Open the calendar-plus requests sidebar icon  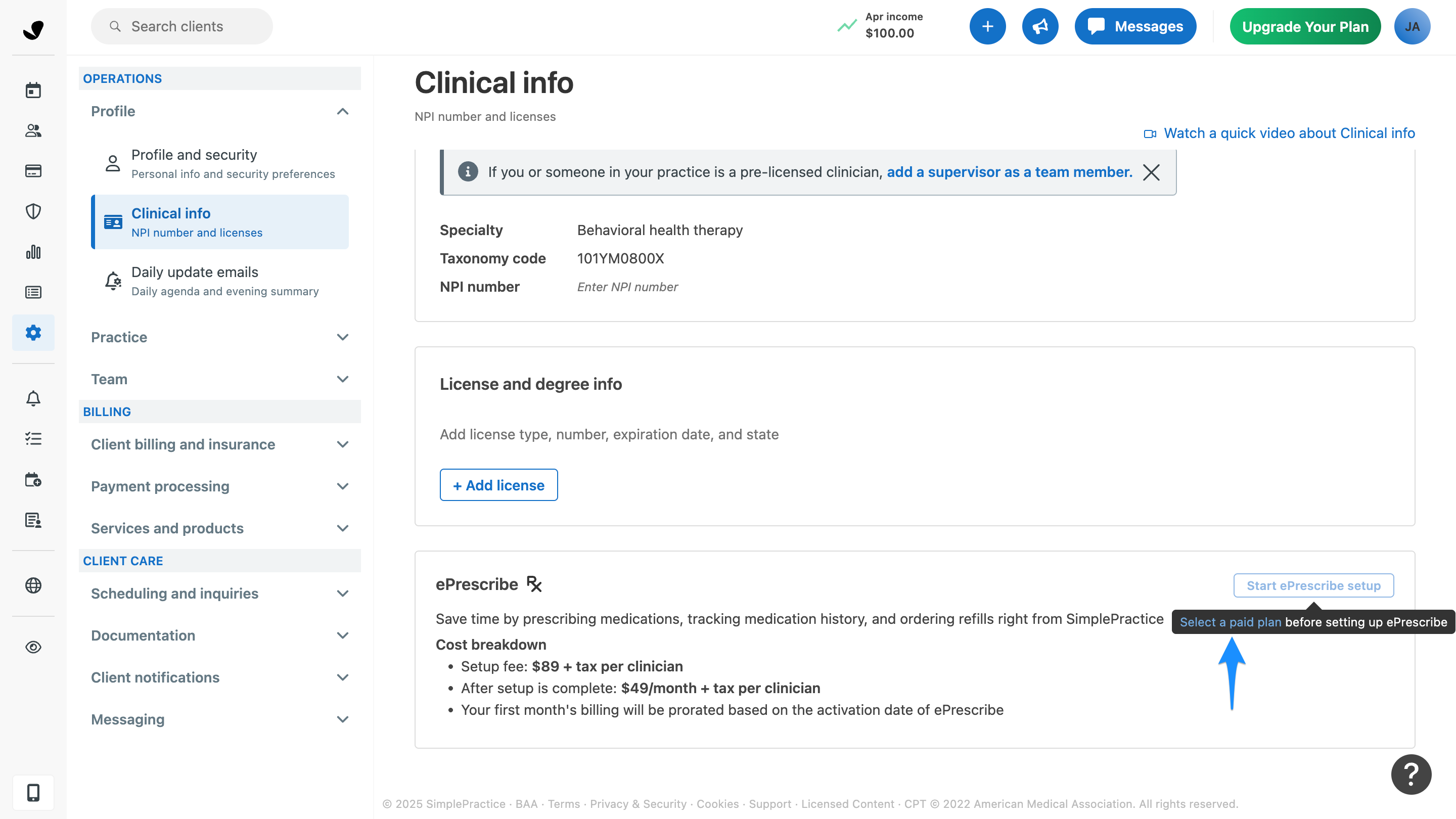coord(33,479)
